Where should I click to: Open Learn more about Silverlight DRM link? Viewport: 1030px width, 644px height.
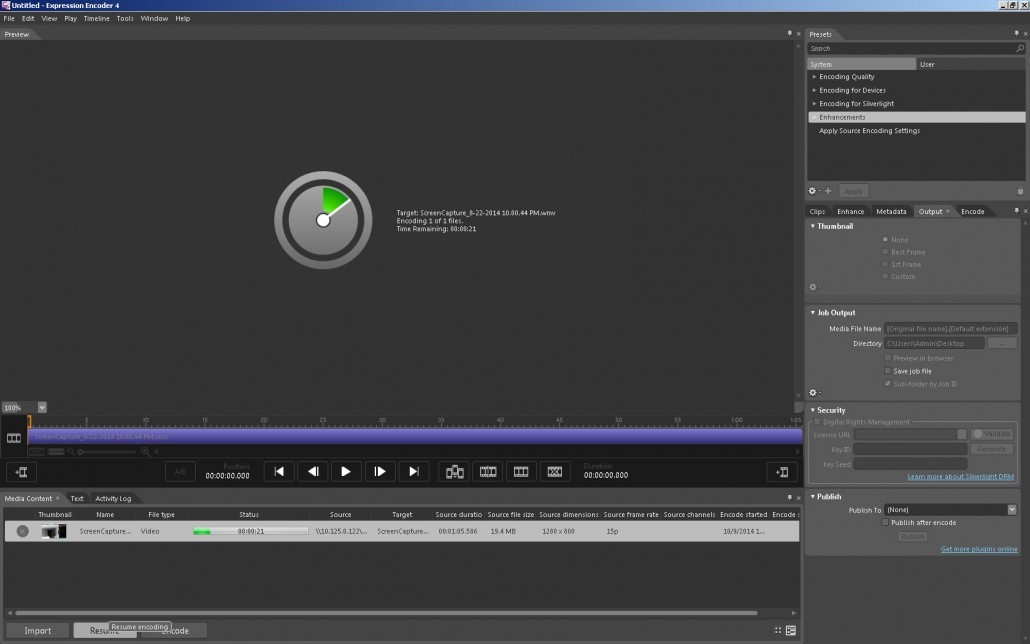pyautogui.click(x=960, y=476)
